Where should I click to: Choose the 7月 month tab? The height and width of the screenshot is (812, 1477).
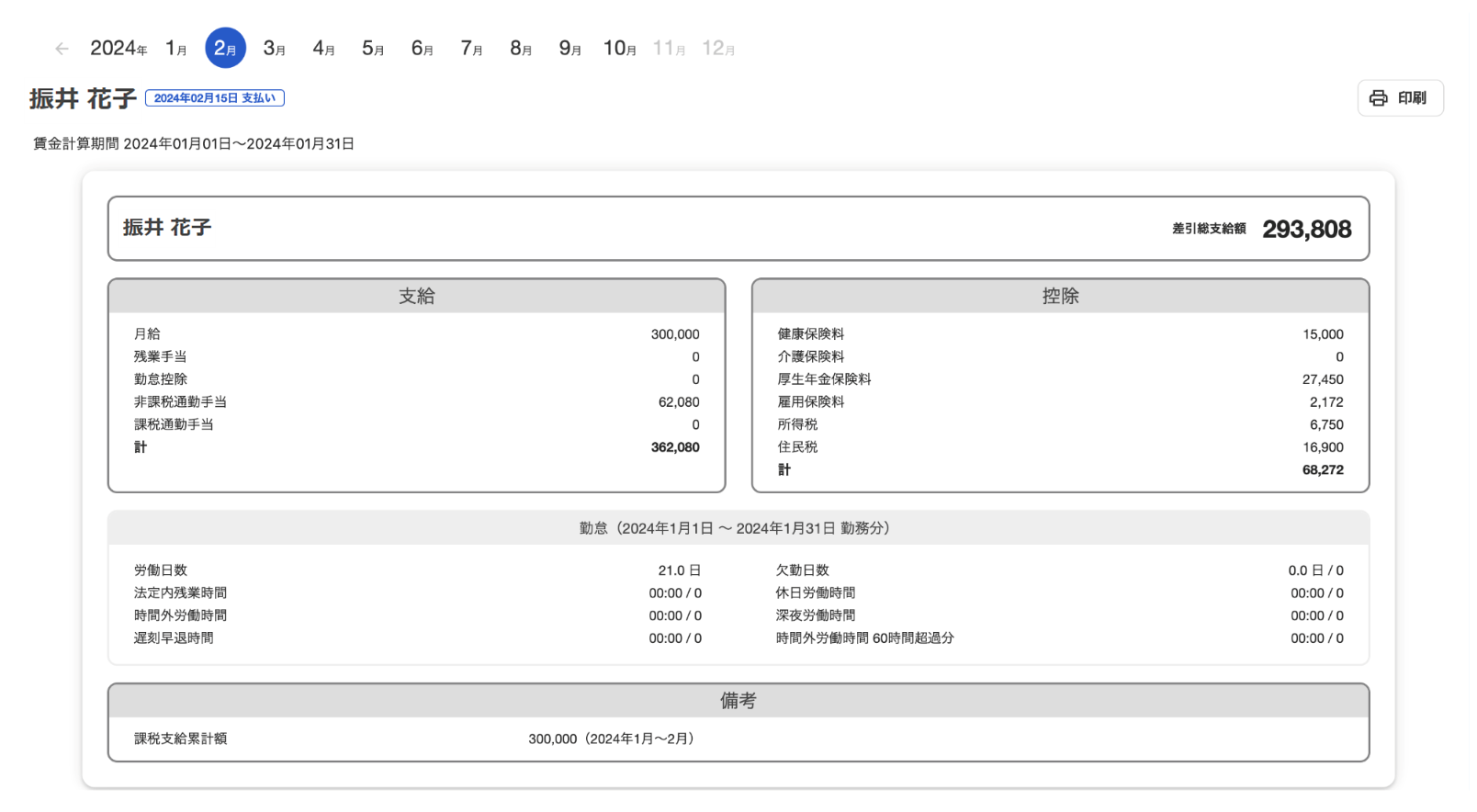471,49
